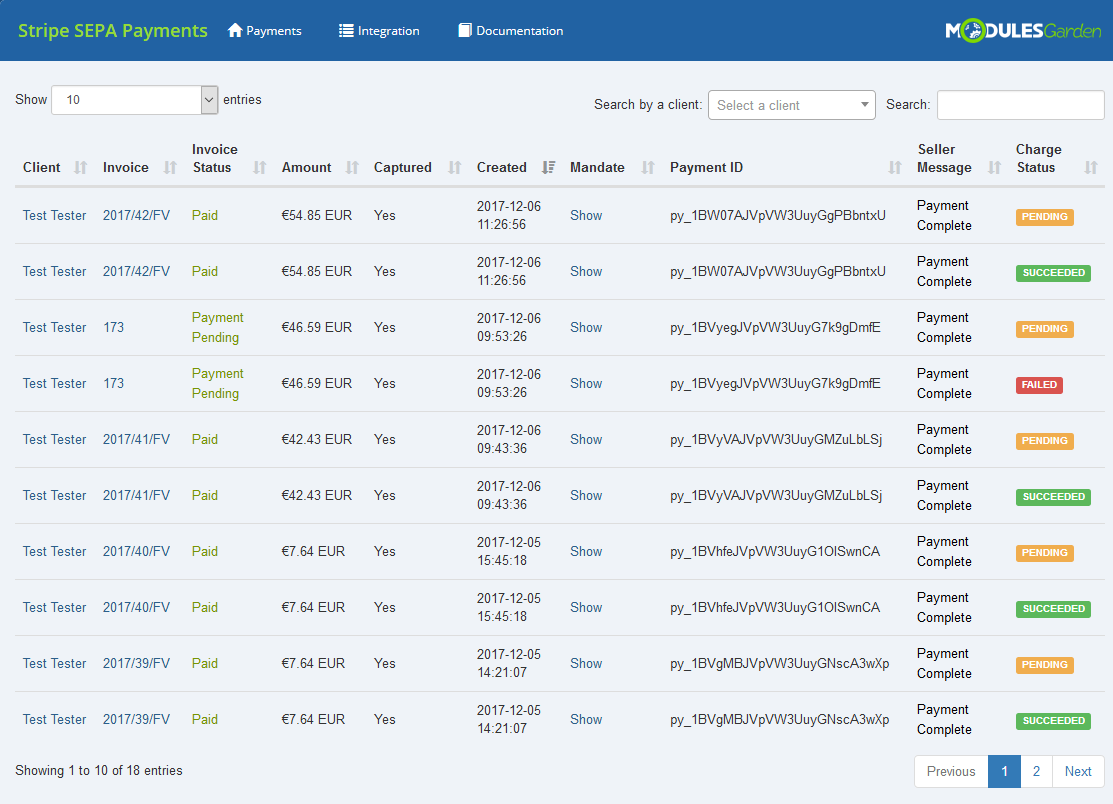Show mandate for PENDING 2017/42/FV row

coord(586,216)
